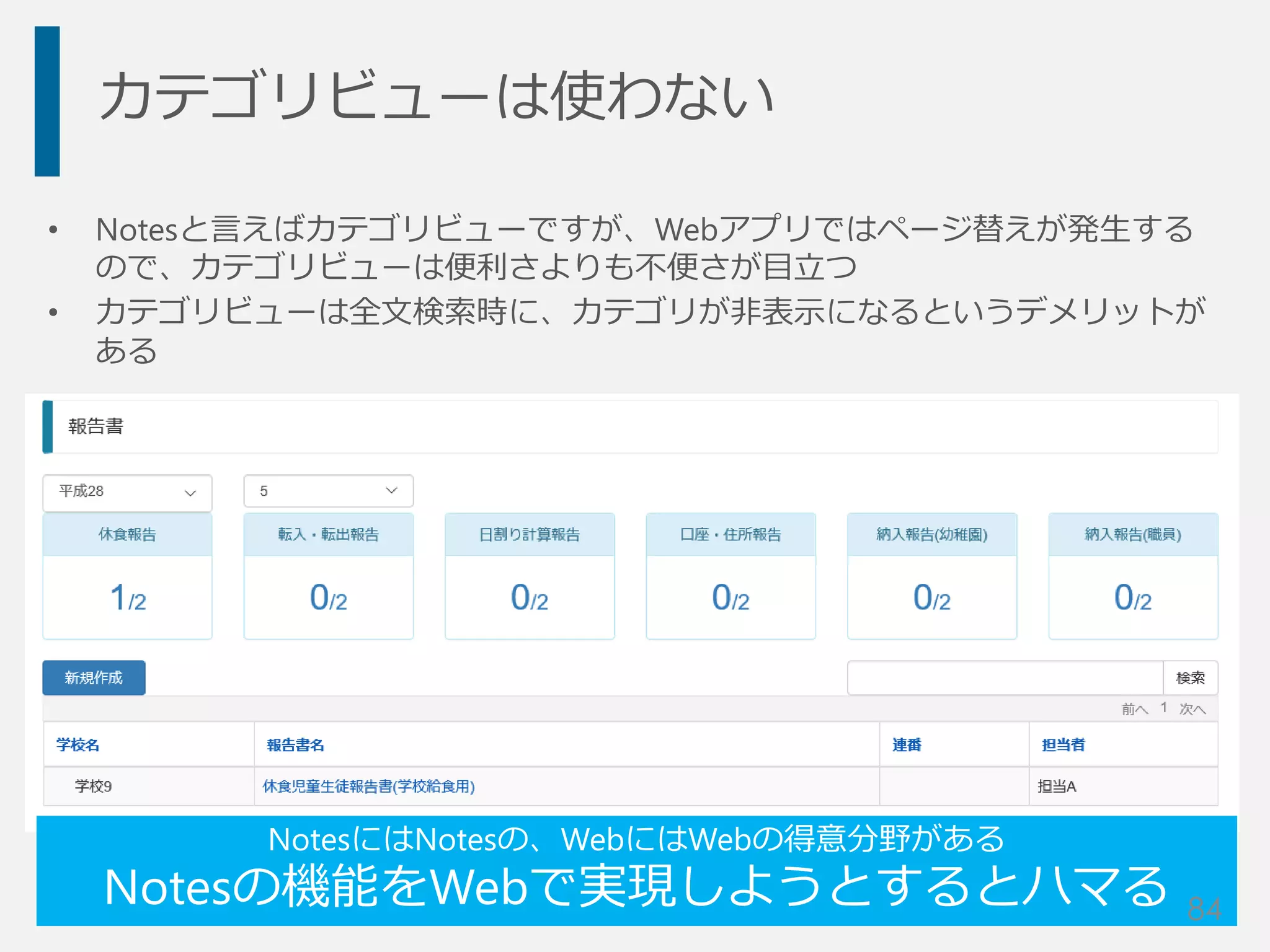The height and width of the screenshot is (952, 1270).
Task: Focus the search text field
Action: (1005, 677)
